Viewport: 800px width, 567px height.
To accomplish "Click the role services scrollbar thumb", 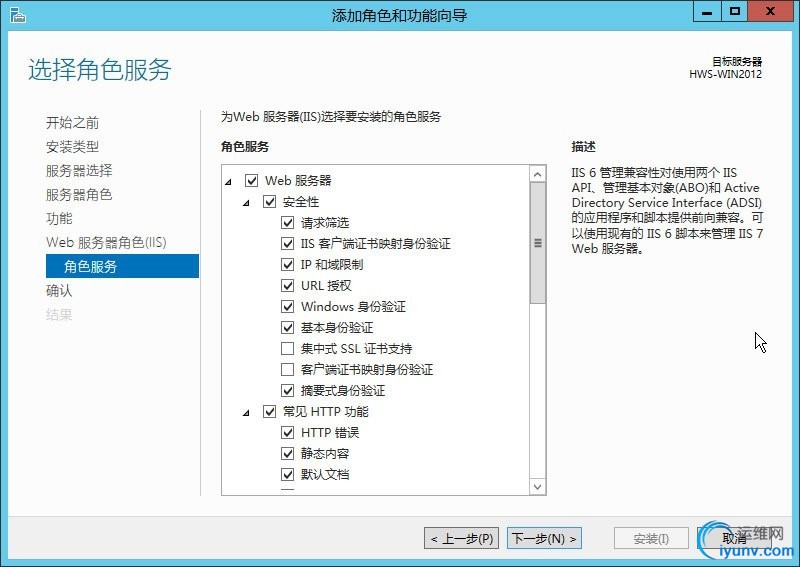I will point(537,243).
